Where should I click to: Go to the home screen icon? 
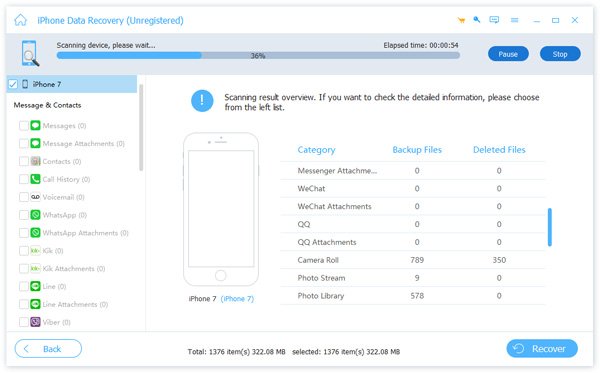21,20
